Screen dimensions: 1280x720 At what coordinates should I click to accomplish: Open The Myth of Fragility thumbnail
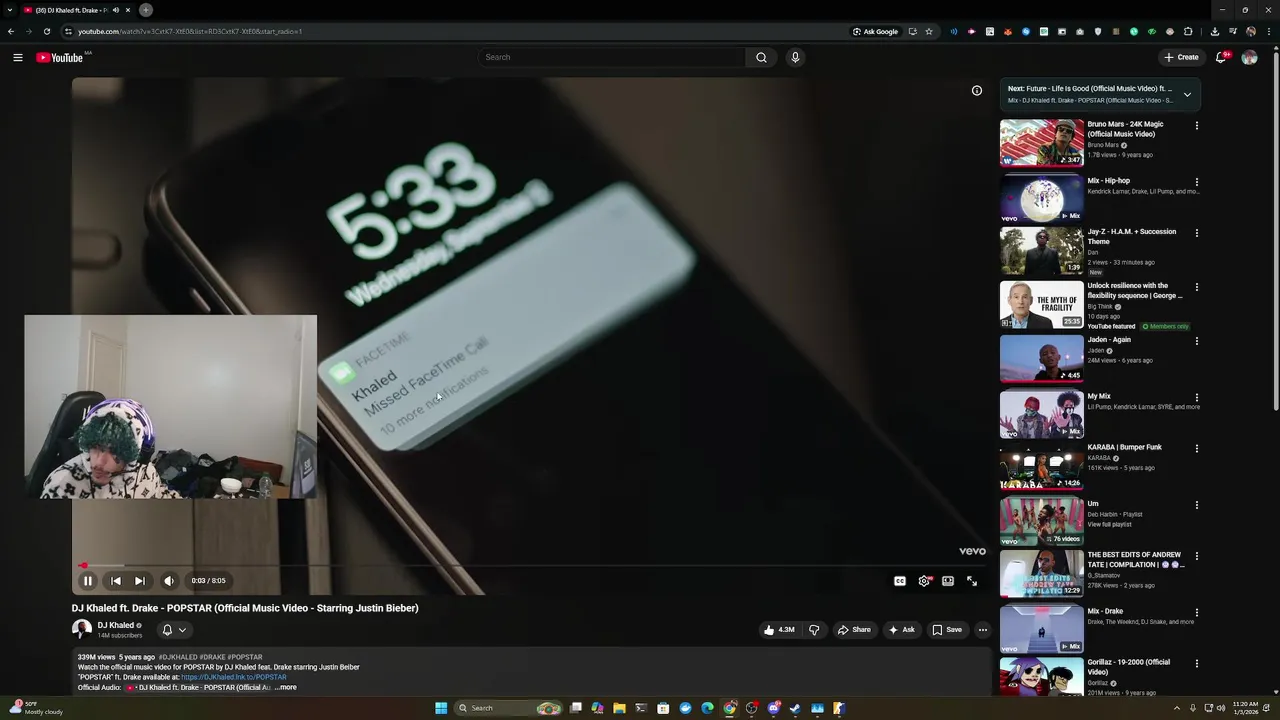pos(1042,305)
